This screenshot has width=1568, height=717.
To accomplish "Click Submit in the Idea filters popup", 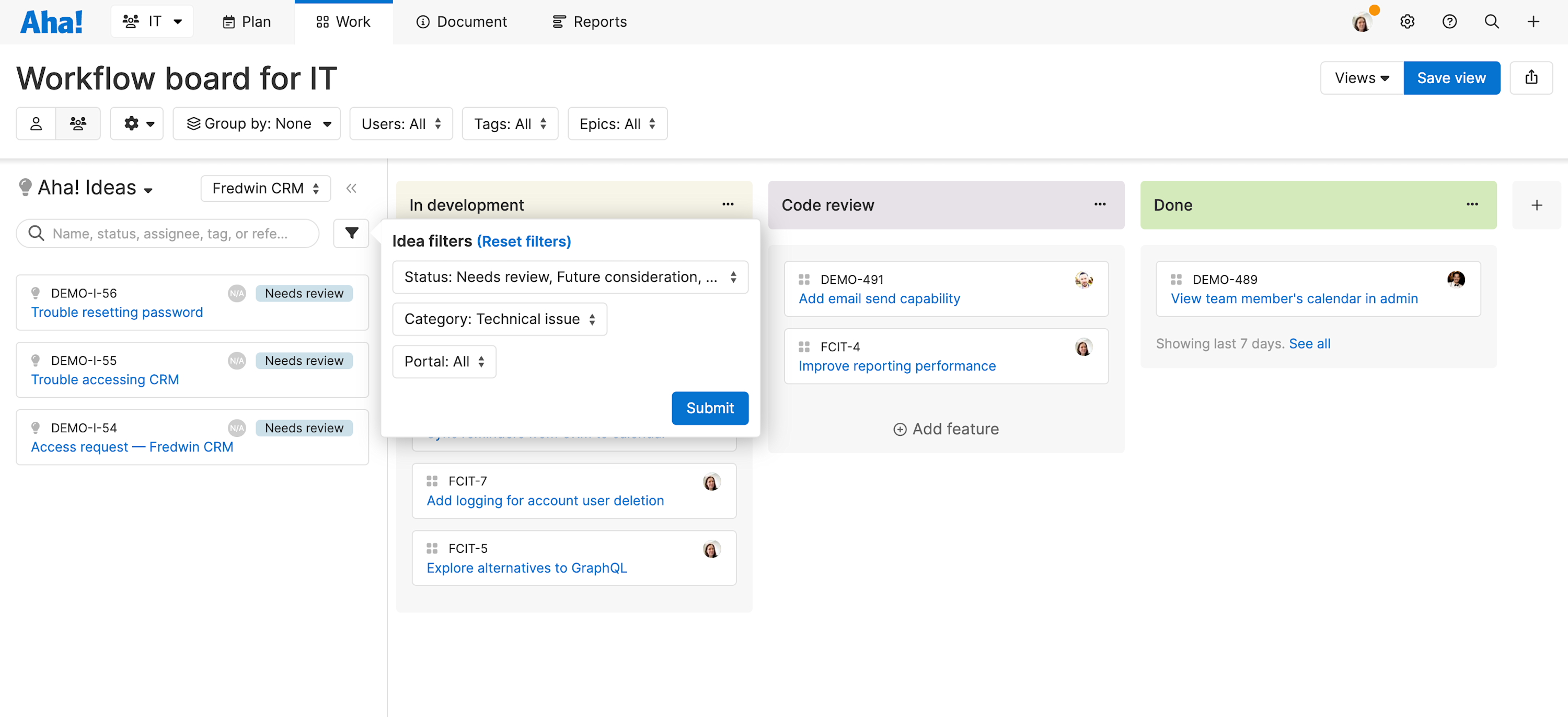I will [710, 408].
